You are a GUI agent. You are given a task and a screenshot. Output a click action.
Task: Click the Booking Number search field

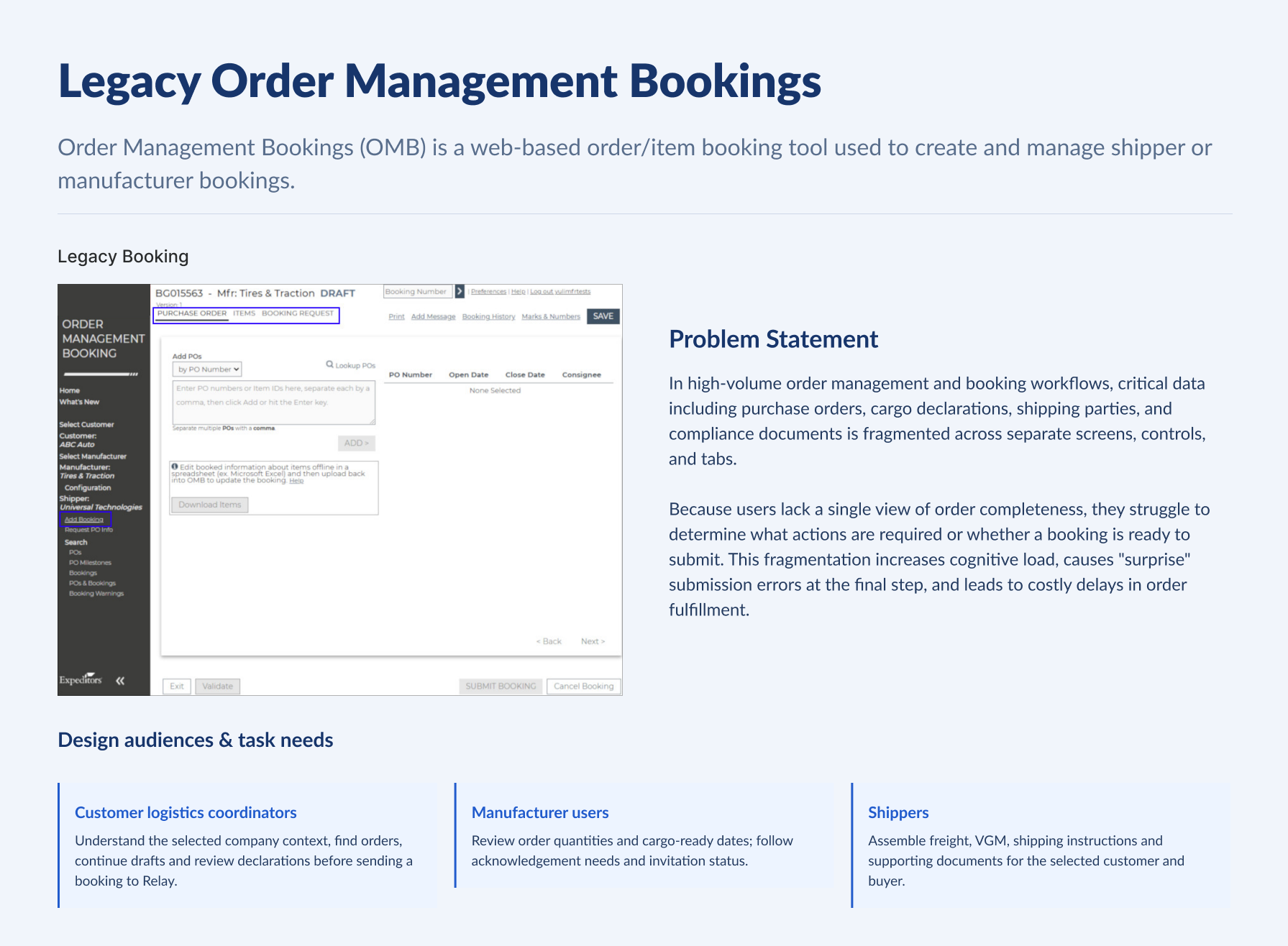pos(418,291)
